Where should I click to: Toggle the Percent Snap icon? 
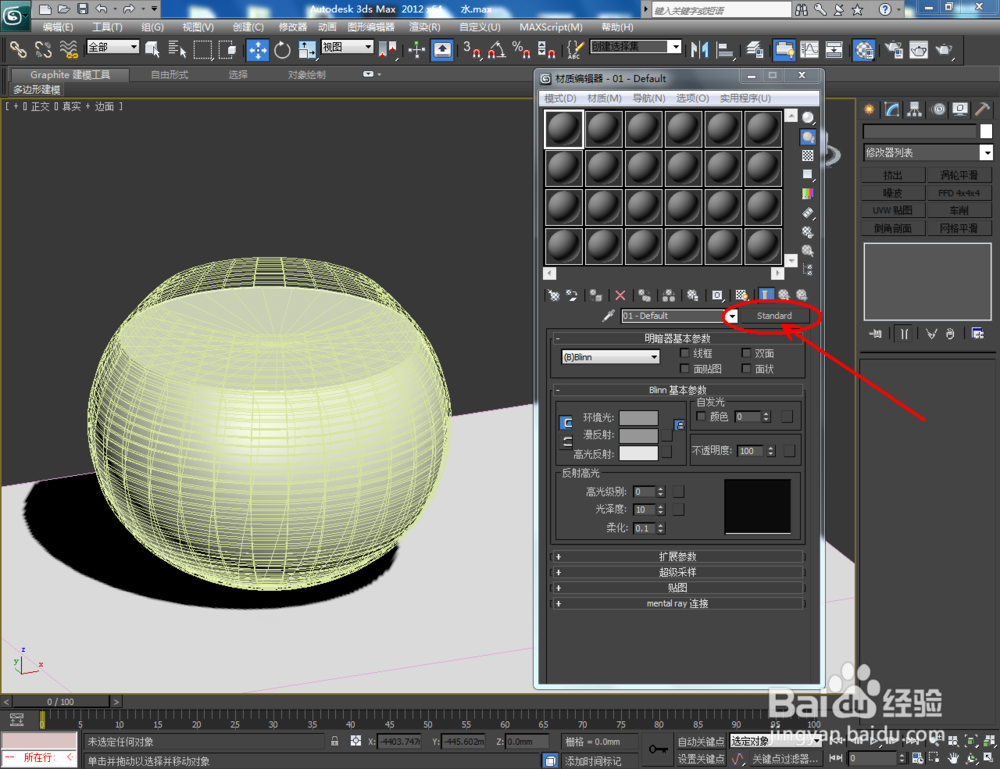click(521, 50)
